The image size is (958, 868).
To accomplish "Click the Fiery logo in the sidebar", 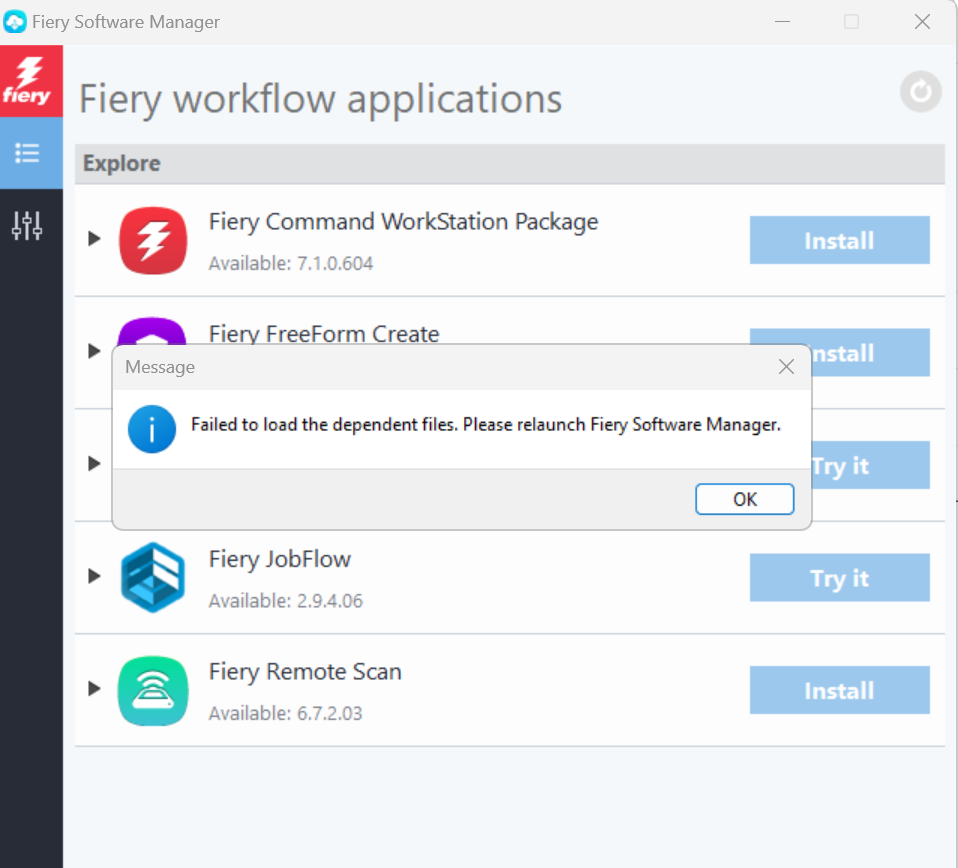I will point(31,81).
